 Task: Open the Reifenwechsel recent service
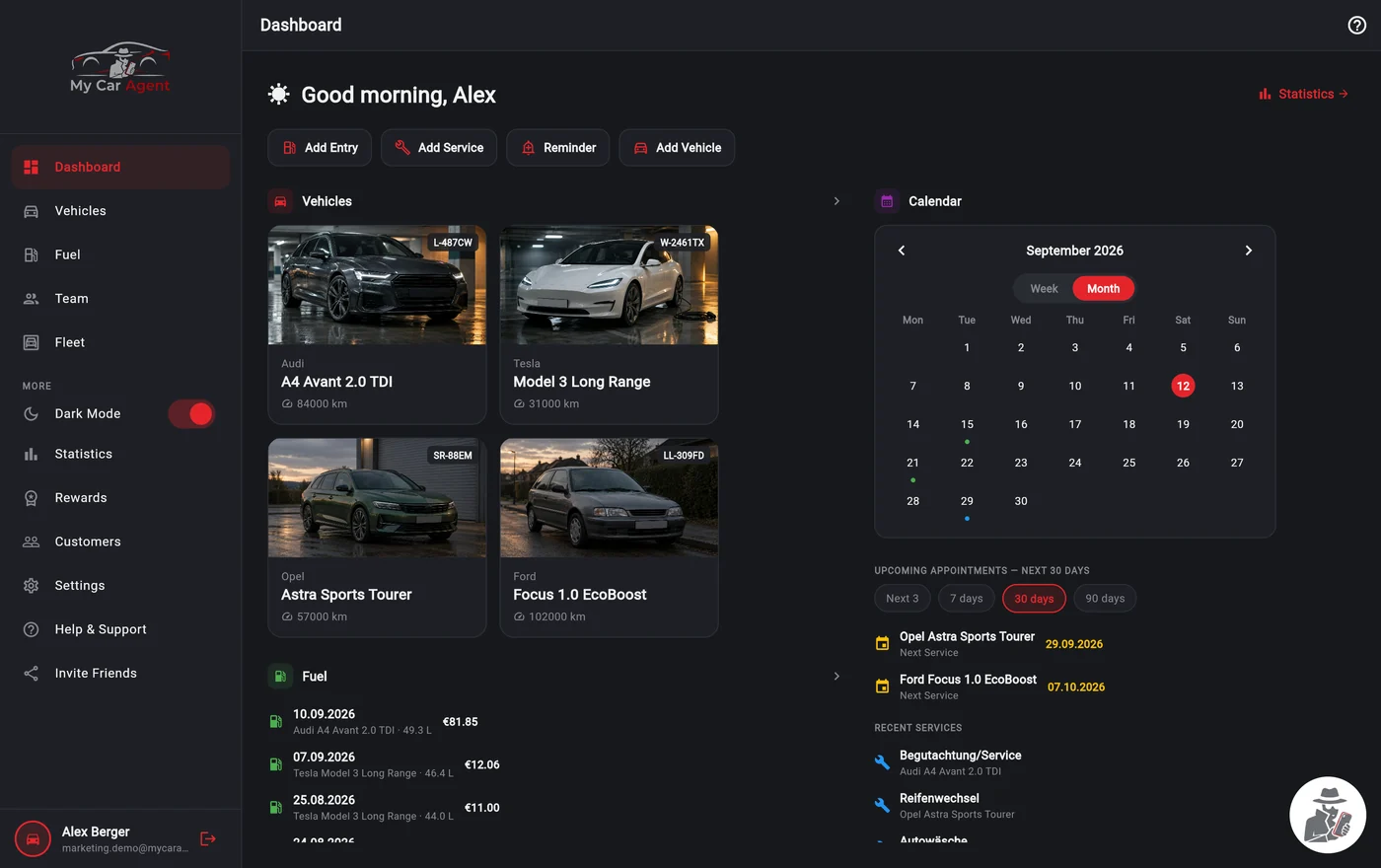[x=945, y=806]
